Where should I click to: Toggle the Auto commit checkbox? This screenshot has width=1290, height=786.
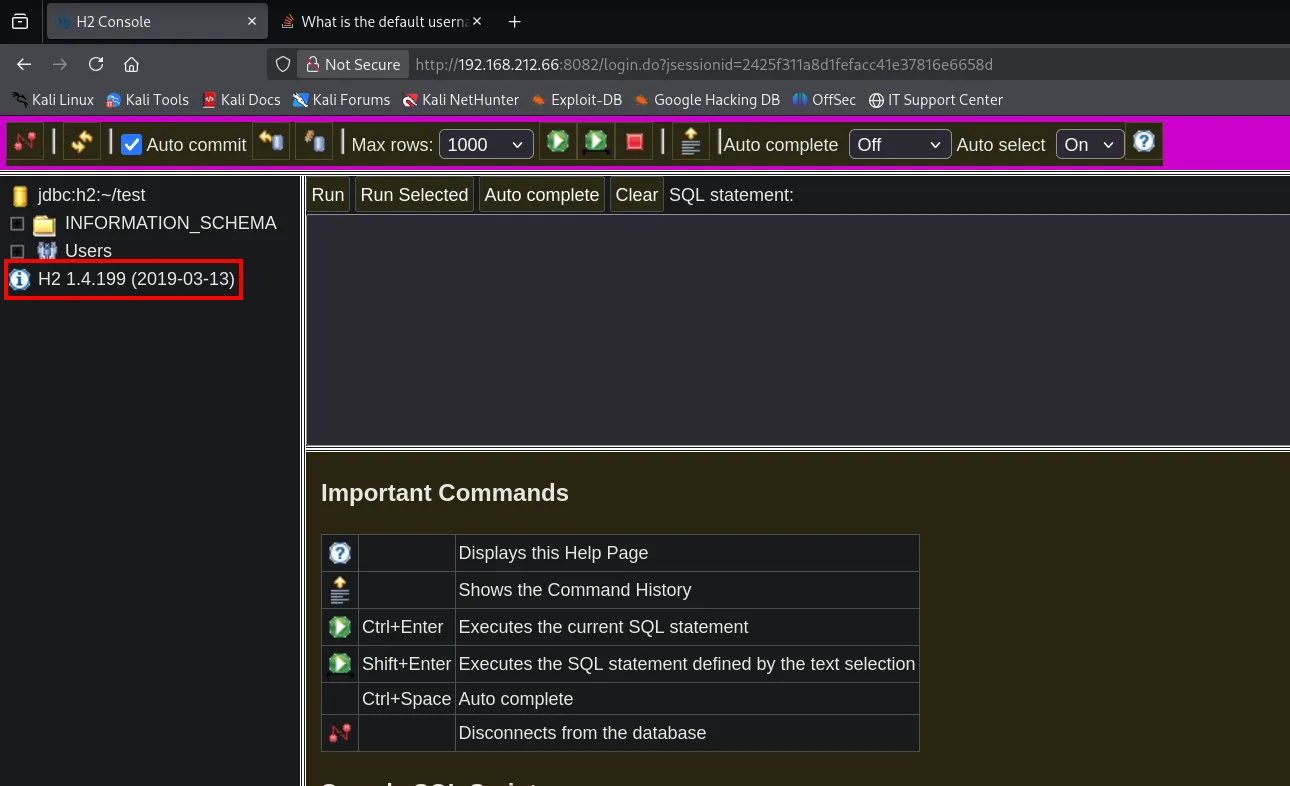point(131,145)
